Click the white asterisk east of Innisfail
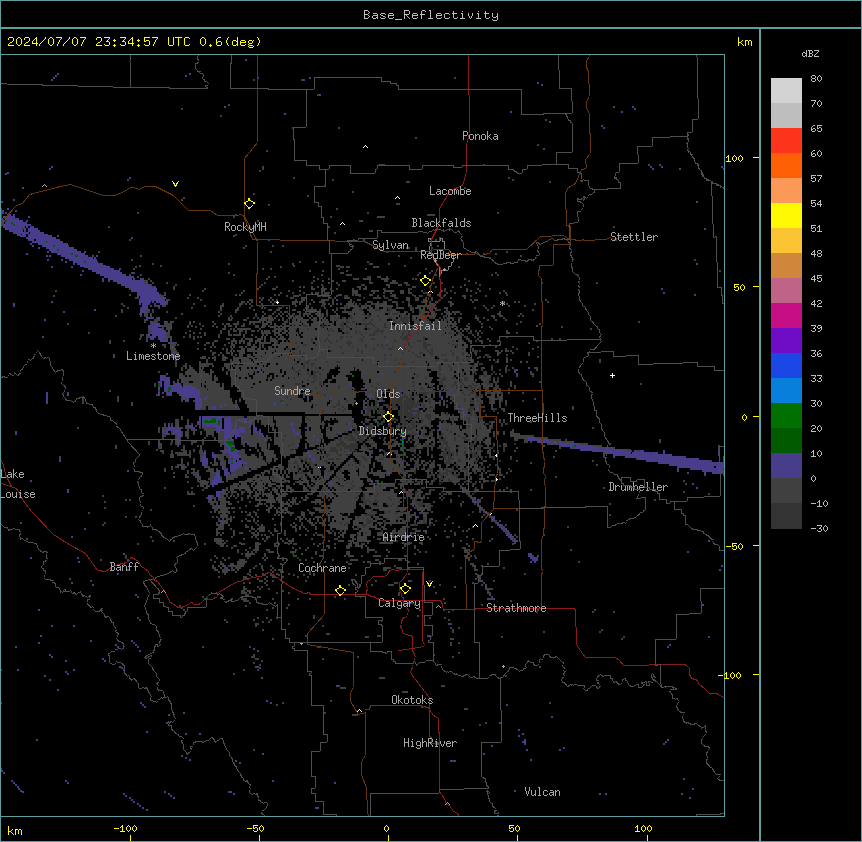 [502, 303]
